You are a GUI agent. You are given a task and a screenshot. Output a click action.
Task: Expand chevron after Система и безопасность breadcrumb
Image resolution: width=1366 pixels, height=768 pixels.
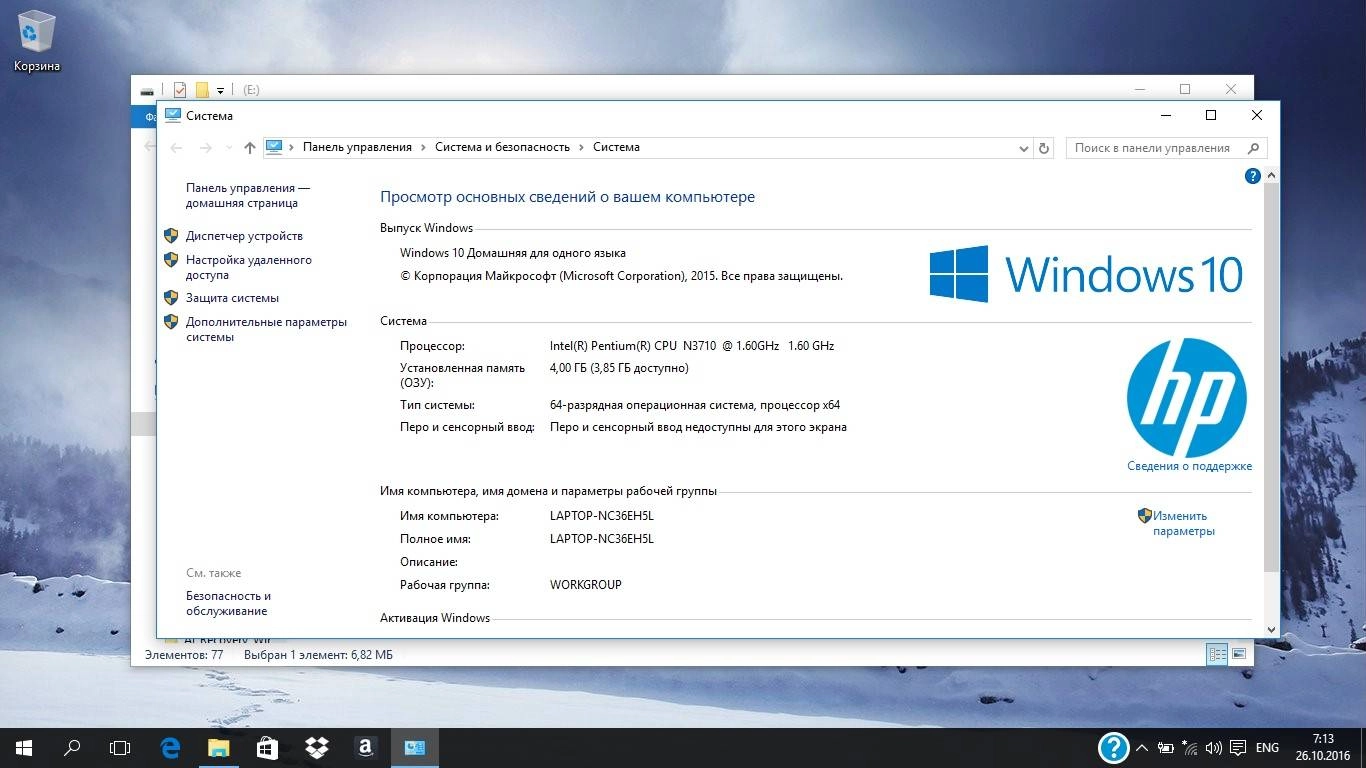[x=582, y=147]
